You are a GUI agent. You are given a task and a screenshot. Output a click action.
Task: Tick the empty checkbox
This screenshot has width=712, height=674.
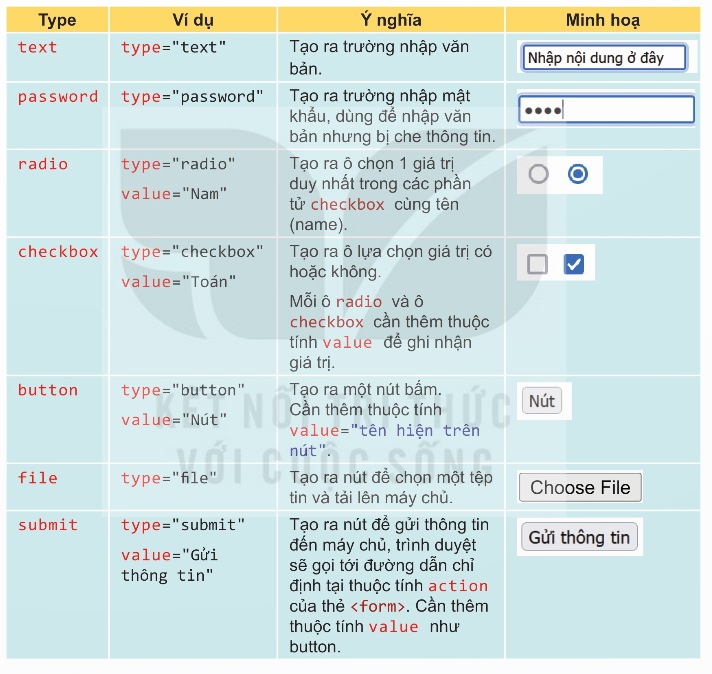click(x=537, y=264)
